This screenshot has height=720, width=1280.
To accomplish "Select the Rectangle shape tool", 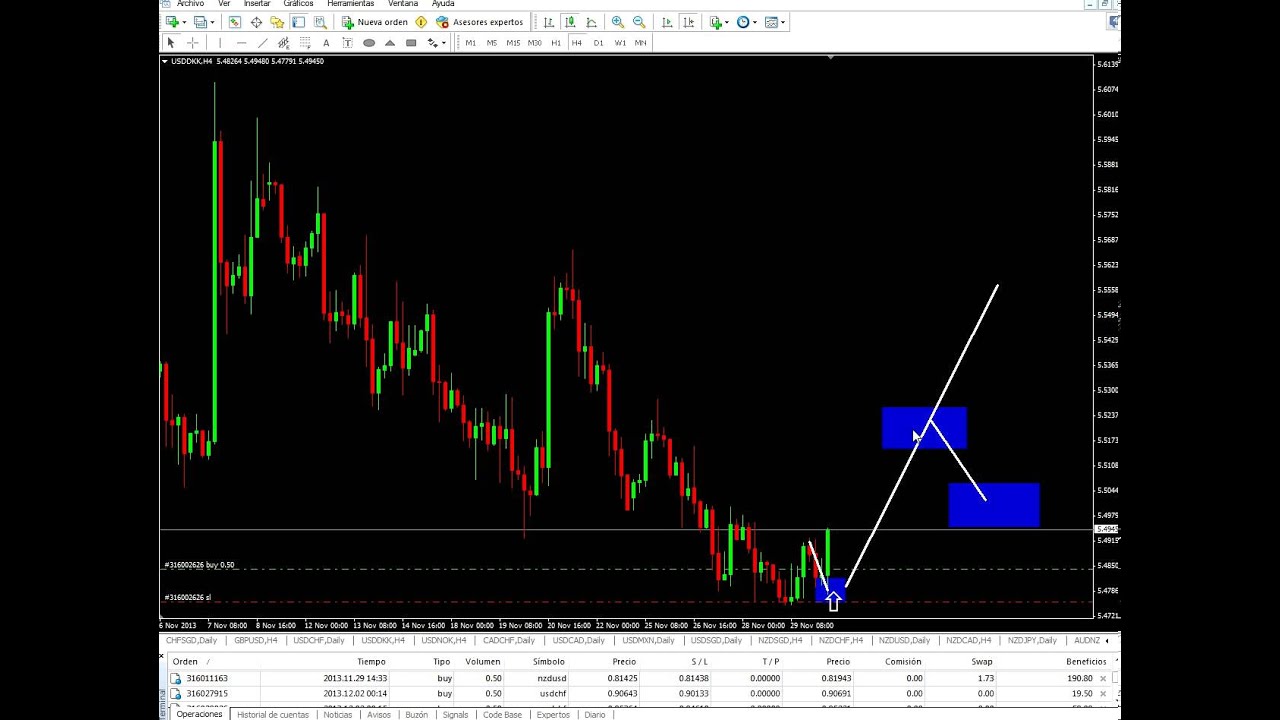I will click(411, 43).
